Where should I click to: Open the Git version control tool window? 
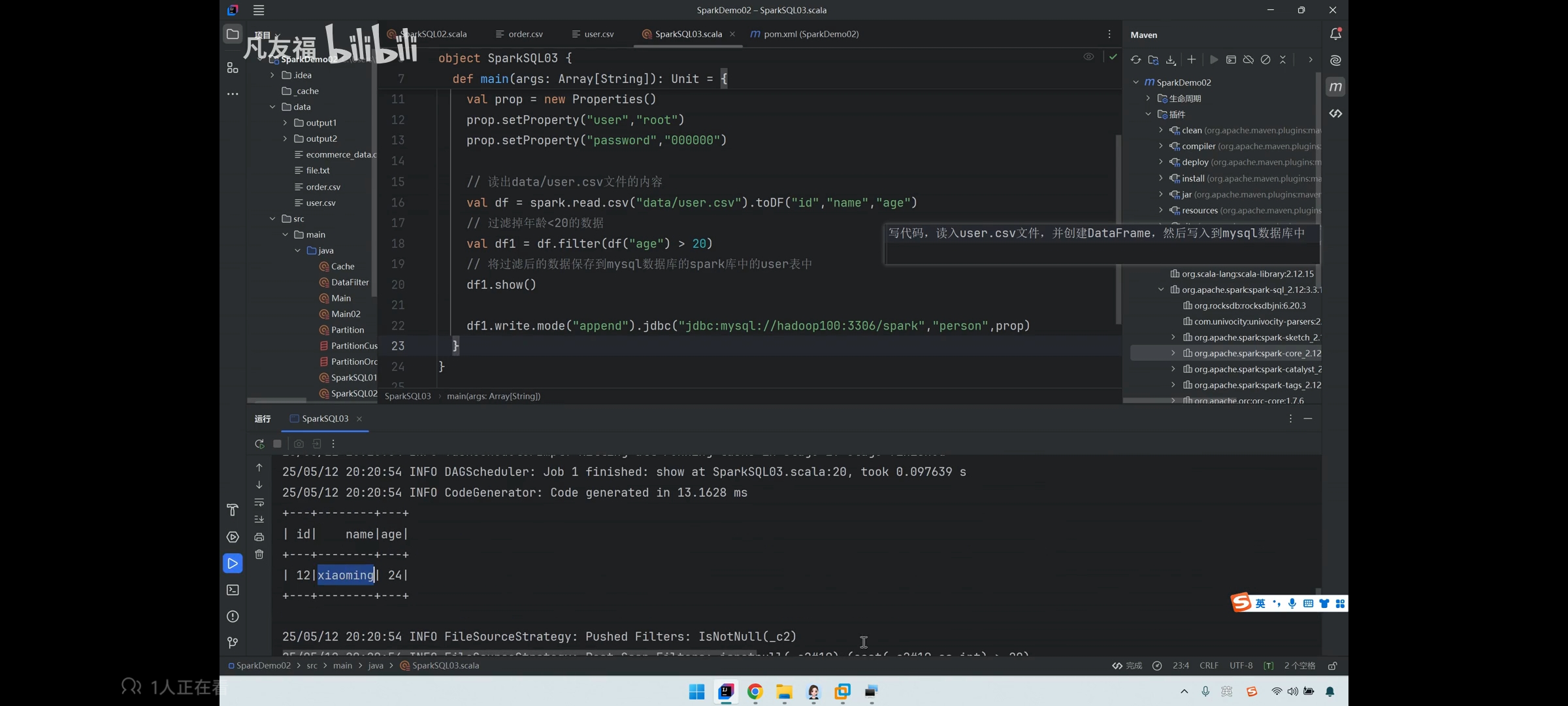[x=233, y=643]
